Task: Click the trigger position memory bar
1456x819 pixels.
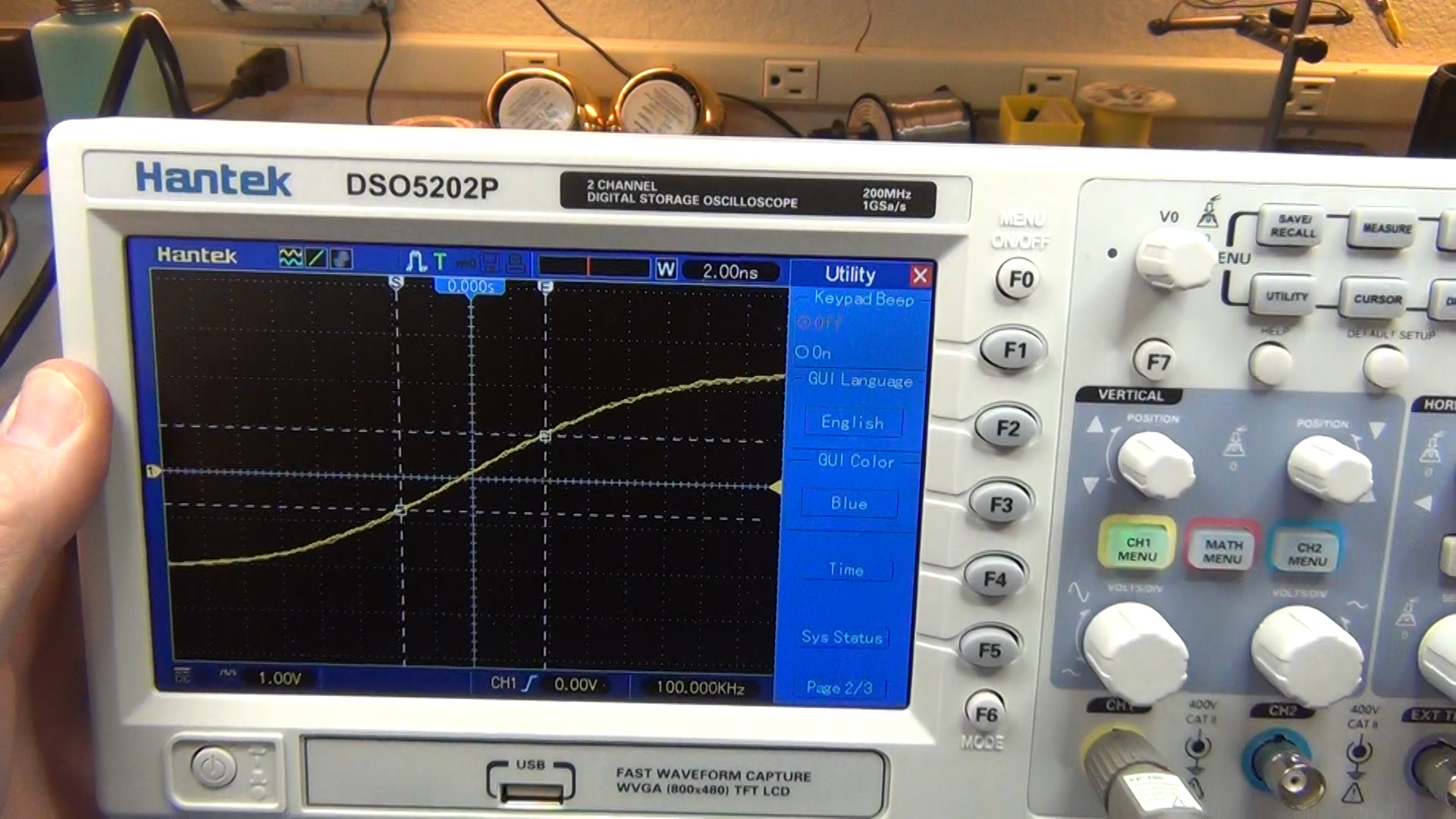Action: point(593,267)
